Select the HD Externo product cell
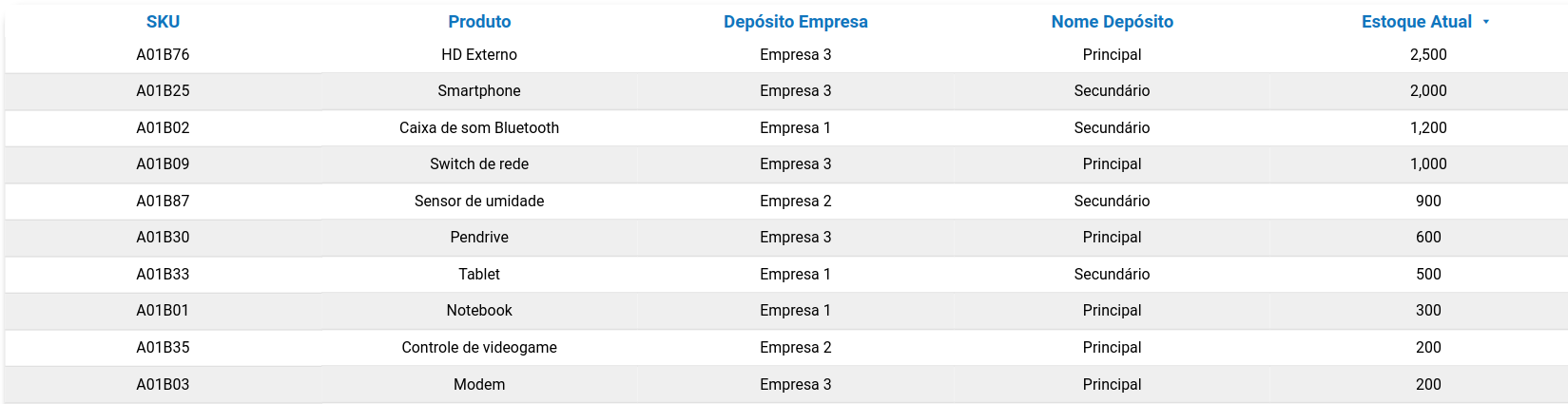 pyautogui.click(x=479, y=55)
